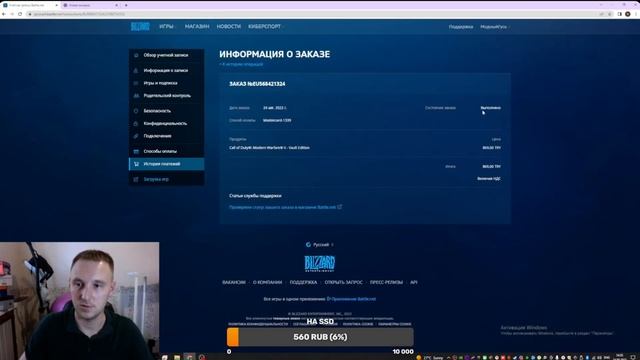Click the shield icon beside Безопасность
Screen dimensions: 640x360
click(x=136, y=111)
